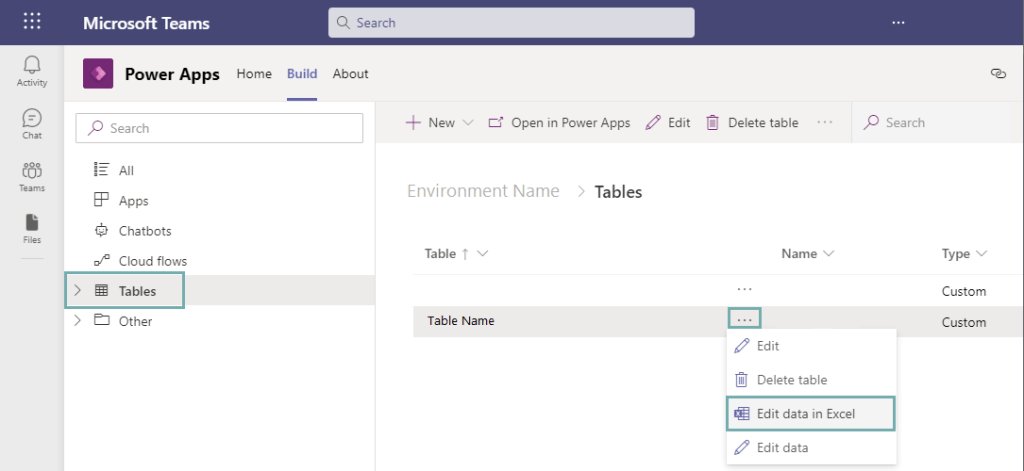Click Open in Power Apps
The image size is (1024, 471).
[x=559, y=123]
